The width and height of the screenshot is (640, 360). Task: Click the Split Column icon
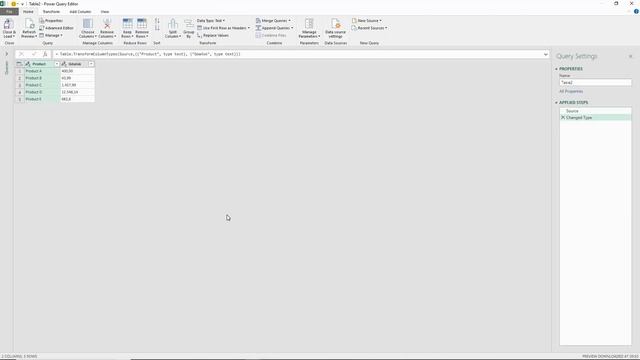pos(173,24)
